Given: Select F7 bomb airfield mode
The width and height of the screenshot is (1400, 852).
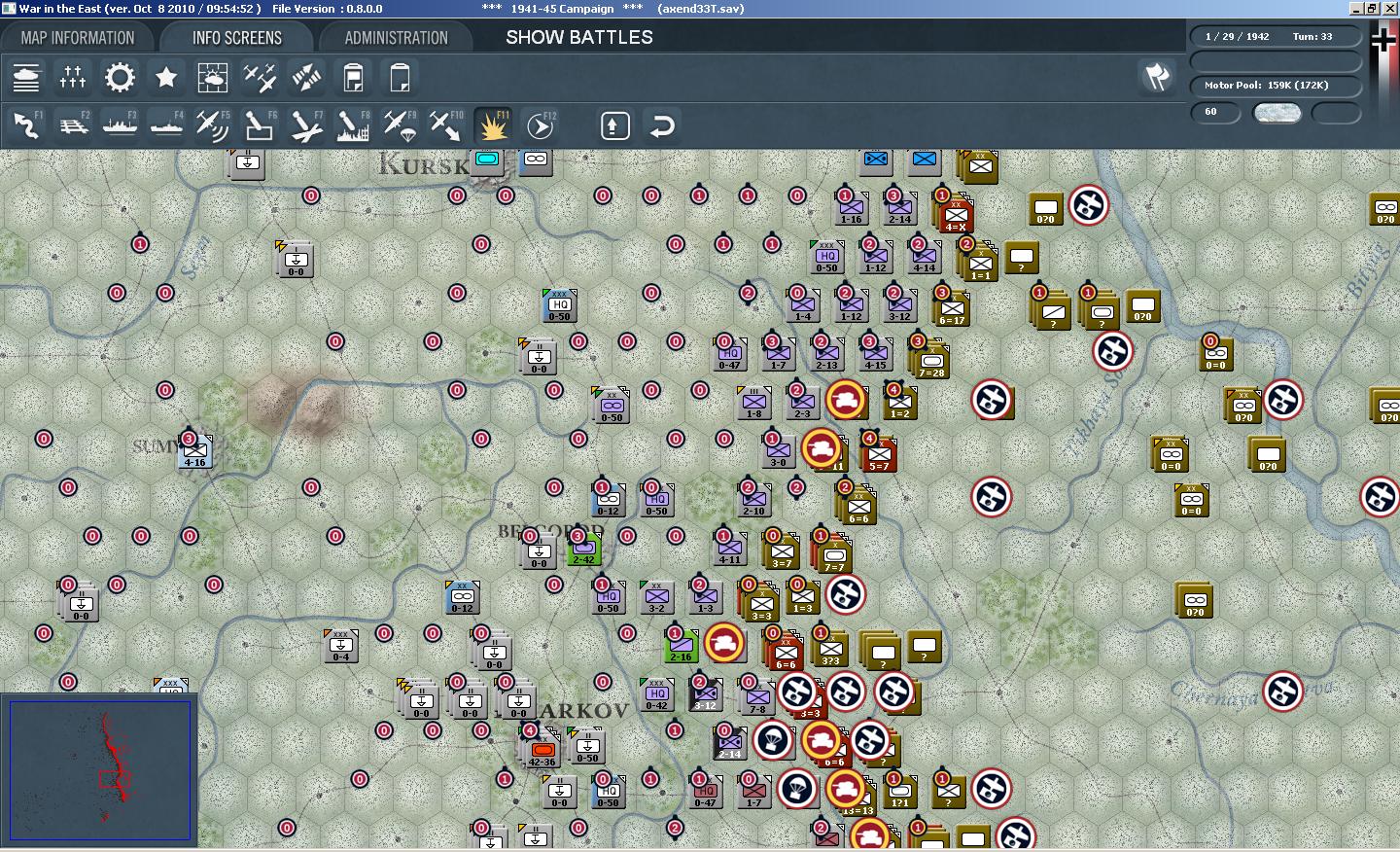Looking at the screenshot, I should tap(306, 125).
